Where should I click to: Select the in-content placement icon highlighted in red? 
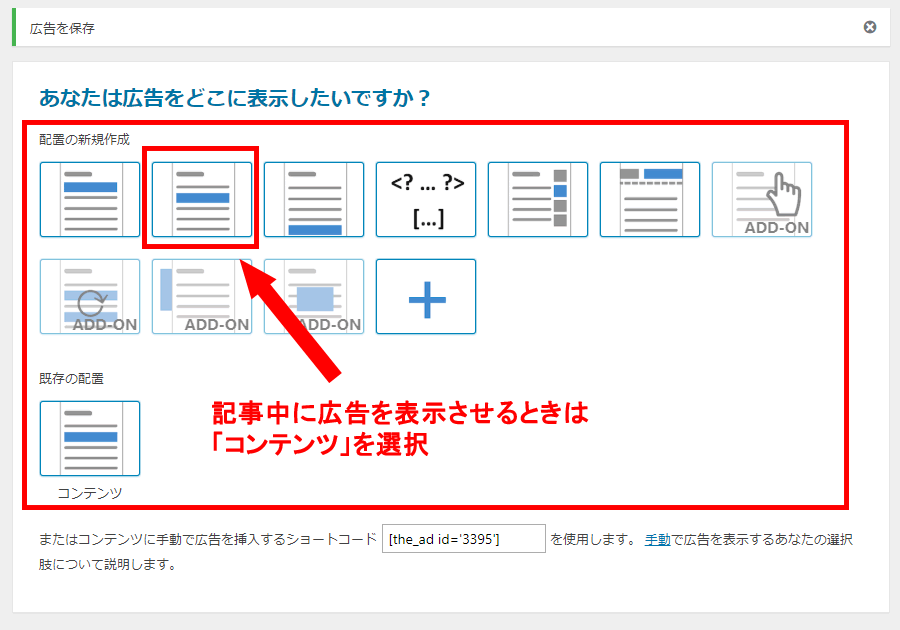coord(202,199)
